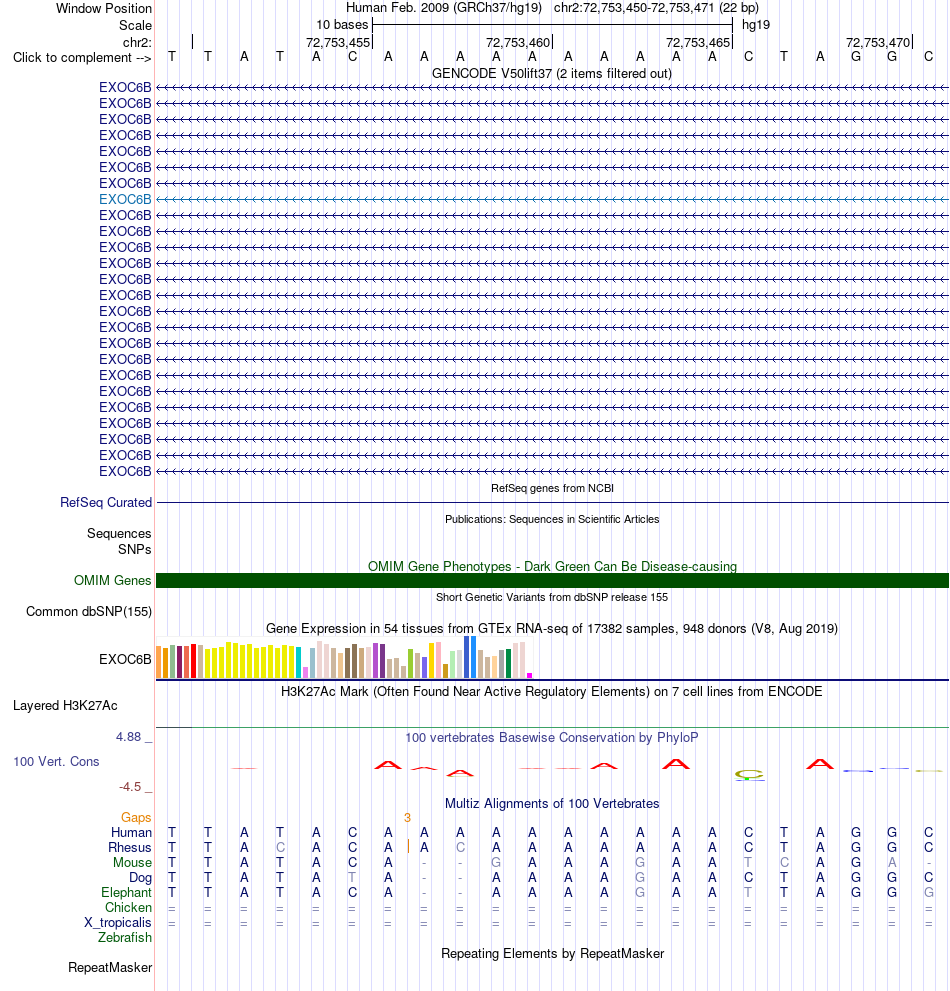Click the Layered H3K27Ac track label

[x=65, y=705]
